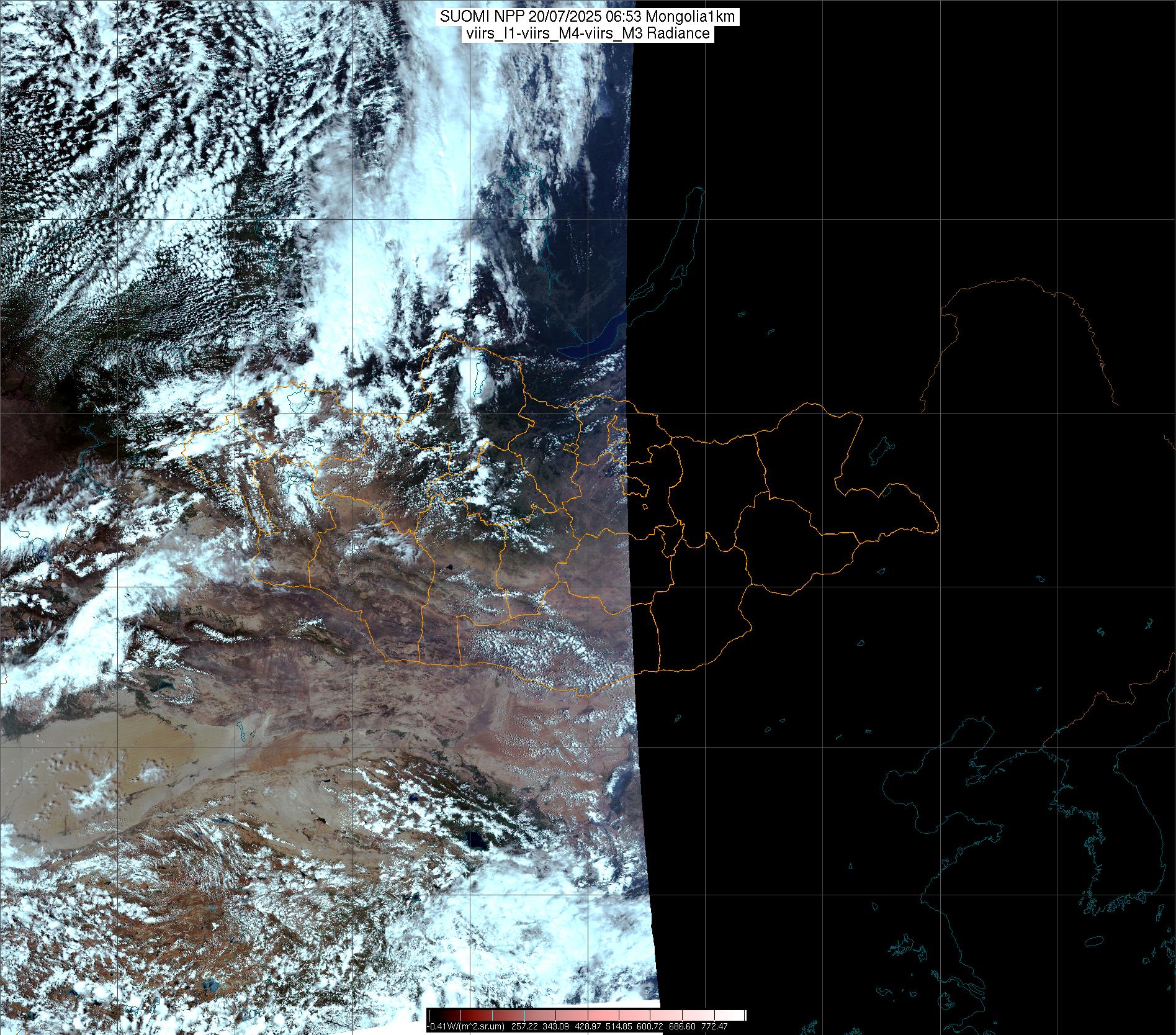Image resolution: width=1176 pixels, height=1035 pixels.
Task: Click the '-0.41W/(m^2.sr.um)' scale label
Action: pyautogui.click(x=465, y=1026)
